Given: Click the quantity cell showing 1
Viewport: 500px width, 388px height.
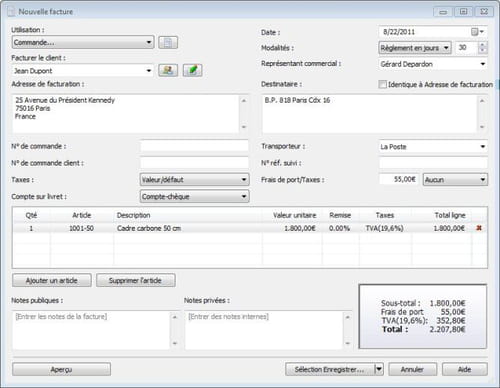Looking at the screenshot, I should click(31, 228).
